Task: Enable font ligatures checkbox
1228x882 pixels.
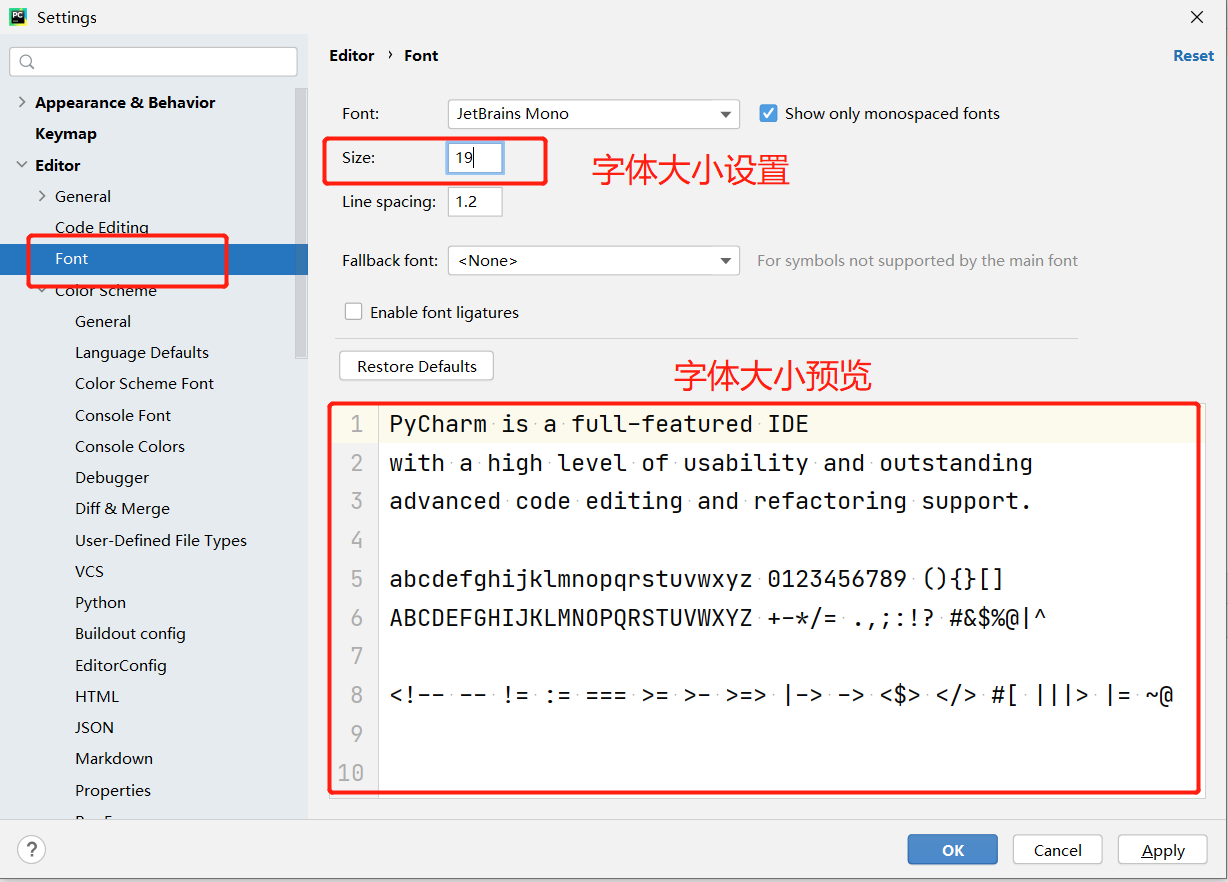Action: tap(353, 312)
